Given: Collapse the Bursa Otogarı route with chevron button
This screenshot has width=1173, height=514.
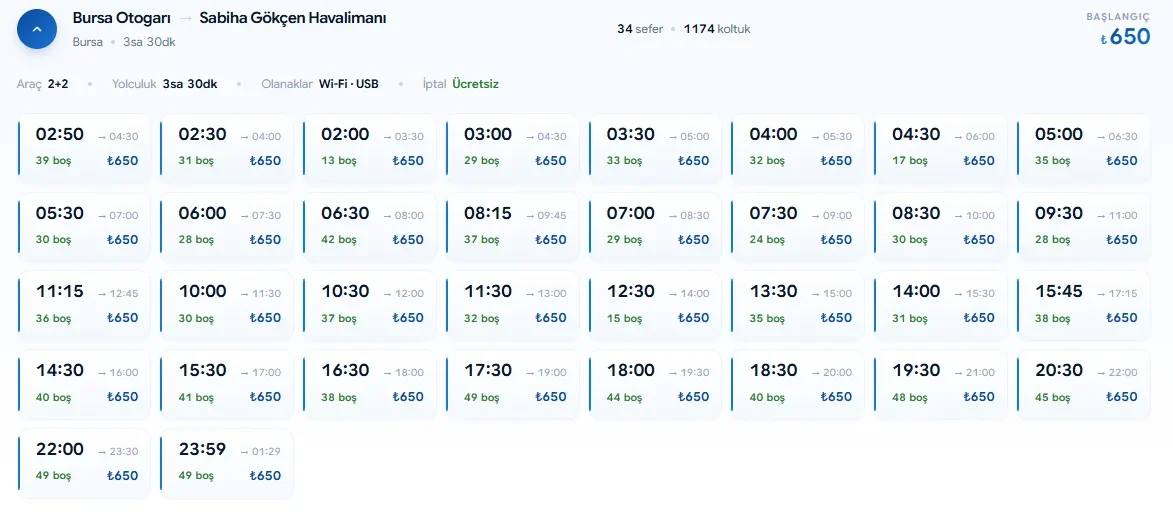Looking at the screenshot, I should (x=37, y=29).
